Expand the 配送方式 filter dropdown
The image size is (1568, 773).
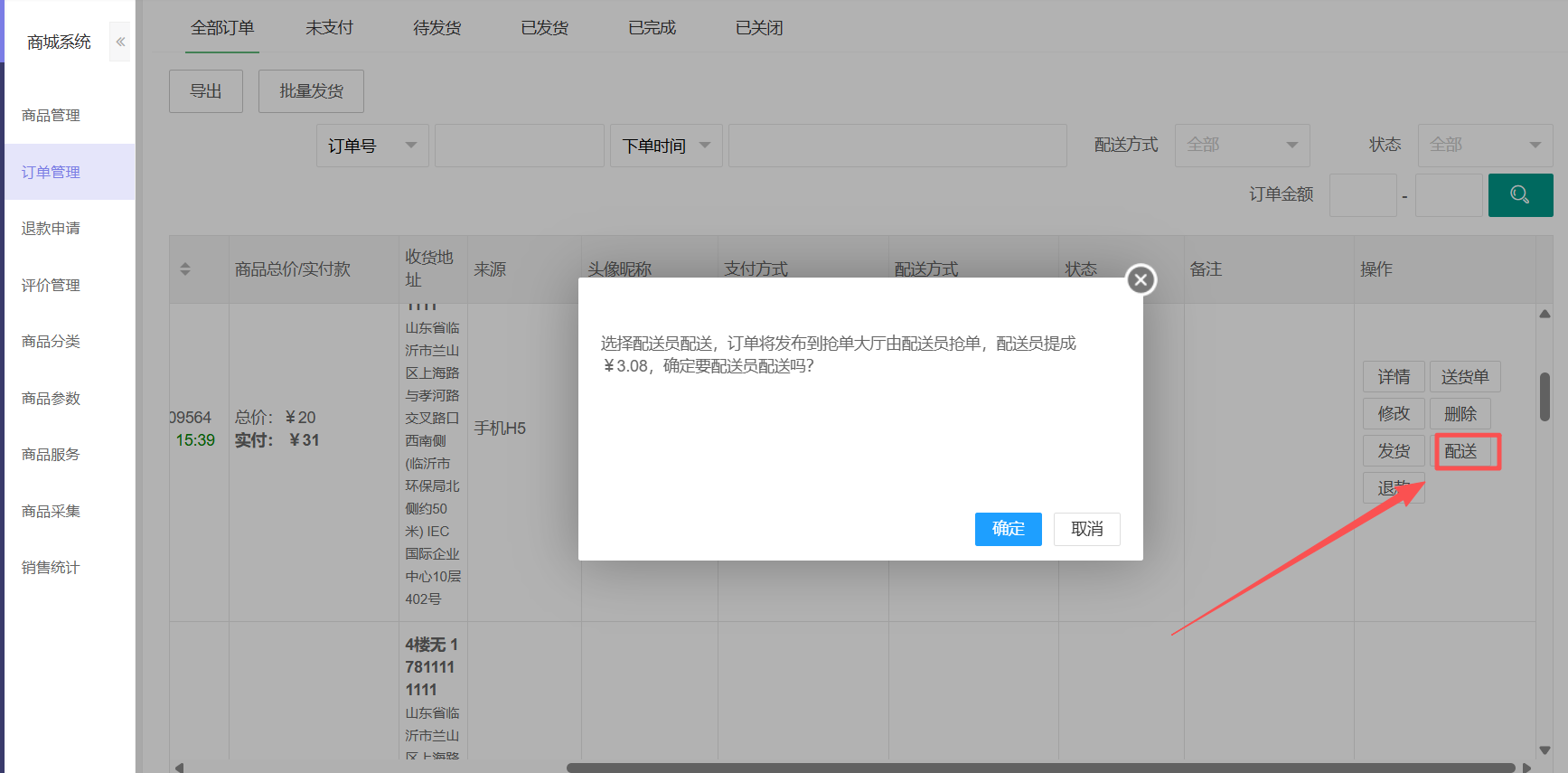1242,145
